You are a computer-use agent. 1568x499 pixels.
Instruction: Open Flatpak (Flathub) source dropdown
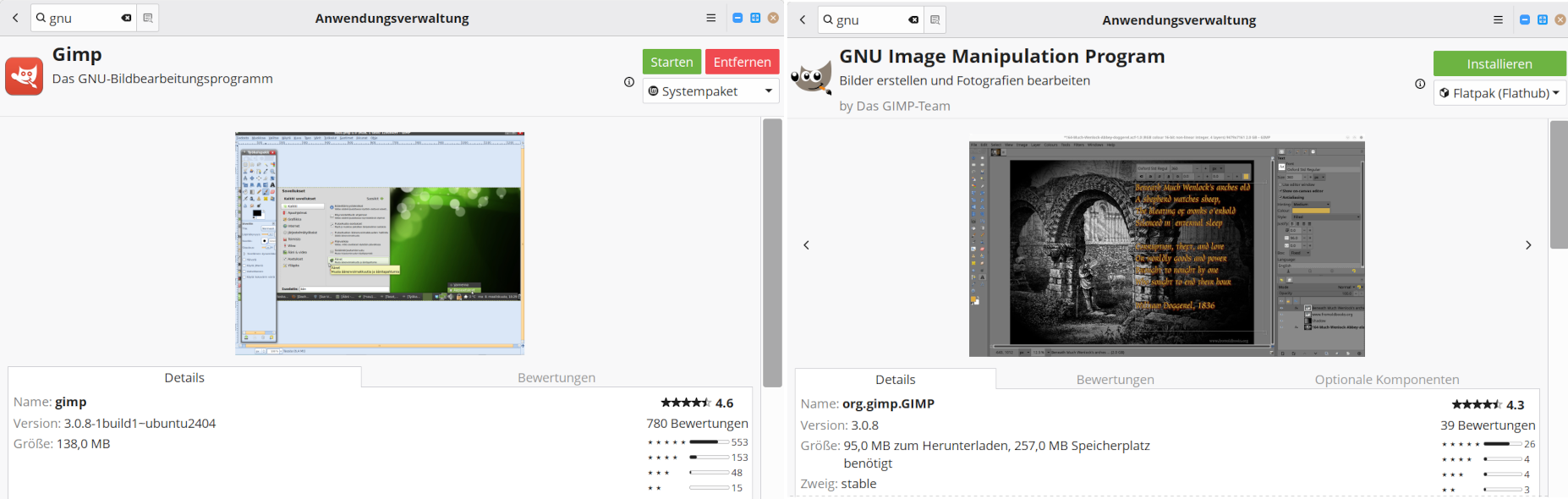[1500, 93]
